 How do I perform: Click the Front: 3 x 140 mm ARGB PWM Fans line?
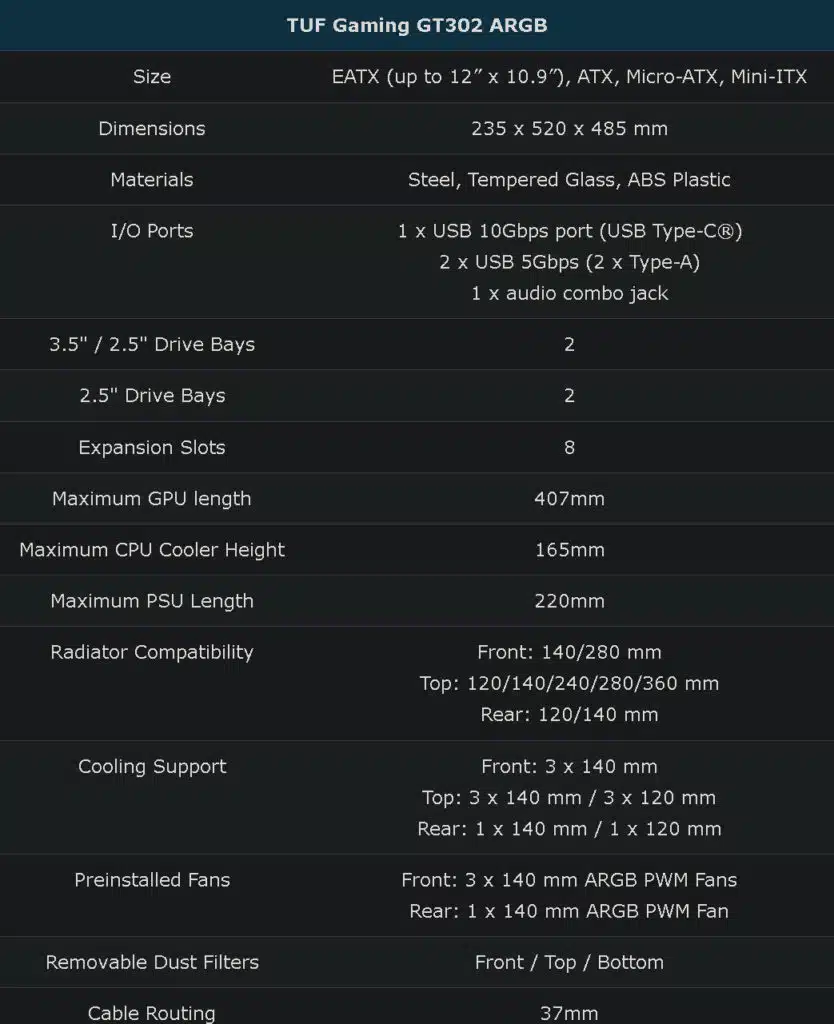coord(569,880)
